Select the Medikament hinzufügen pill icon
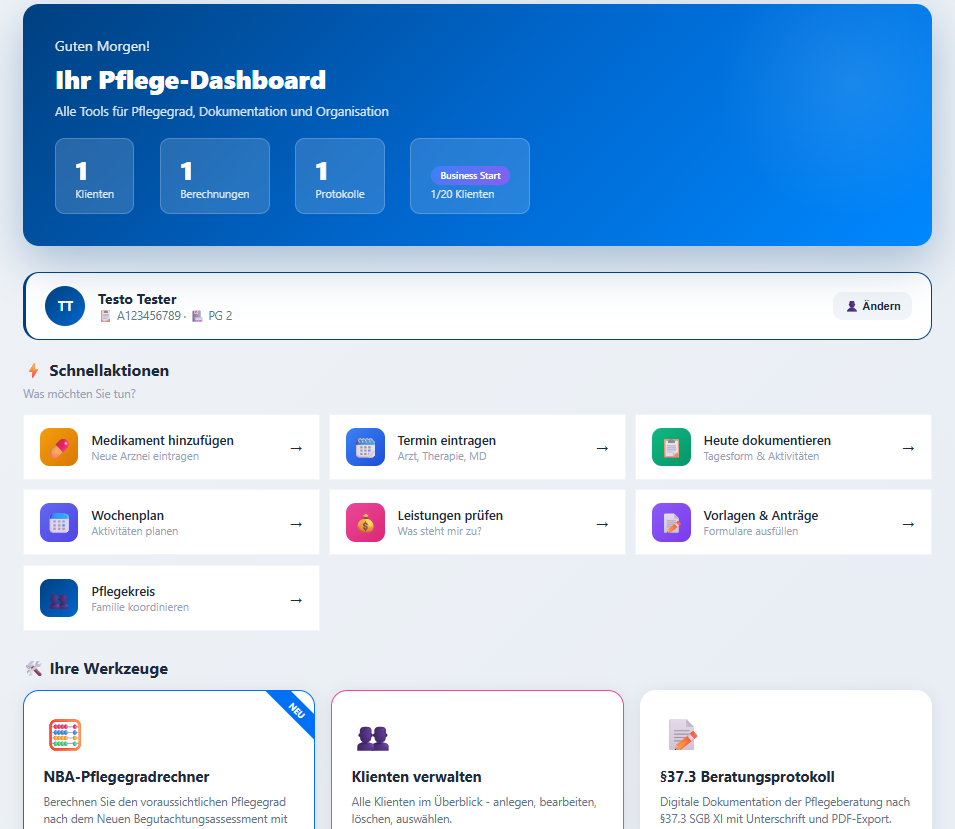This screenshot has width=955, height=829. [x=59, y=447]
